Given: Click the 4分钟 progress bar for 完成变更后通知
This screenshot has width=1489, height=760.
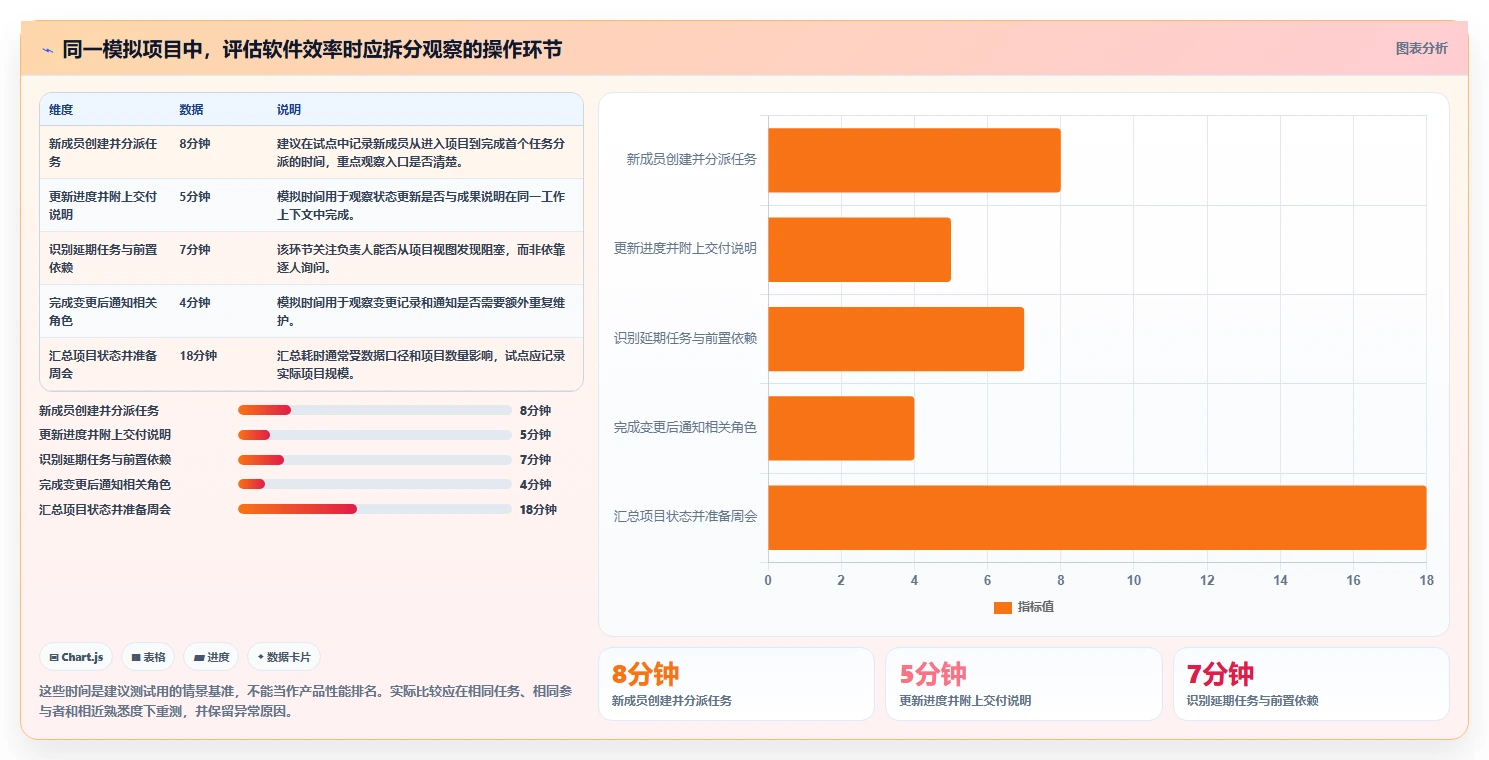Looking at the screenshot, I should (x=375, y=485).
